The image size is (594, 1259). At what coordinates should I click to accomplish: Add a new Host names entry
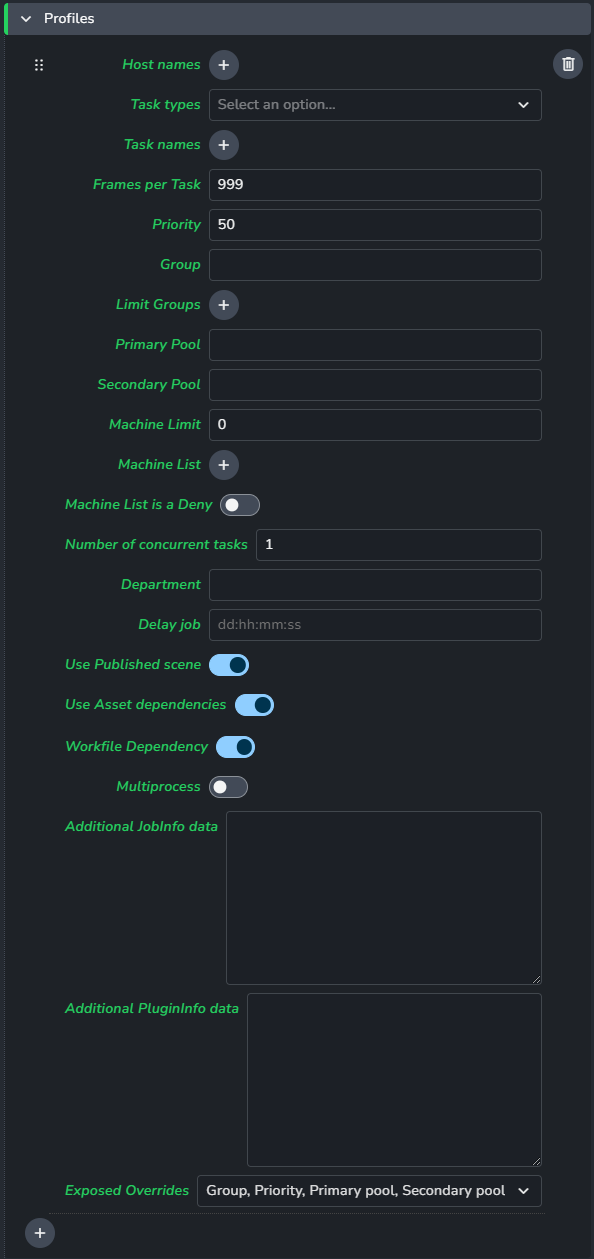coord(224,65)
